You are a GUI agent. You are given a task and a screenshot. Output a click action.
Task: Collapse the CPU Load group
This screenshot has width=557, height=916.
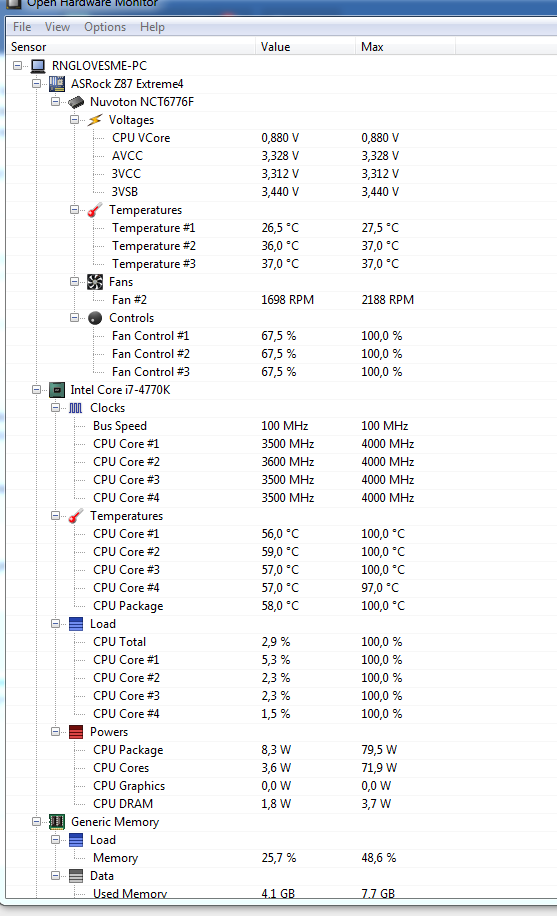coord(55,624)
